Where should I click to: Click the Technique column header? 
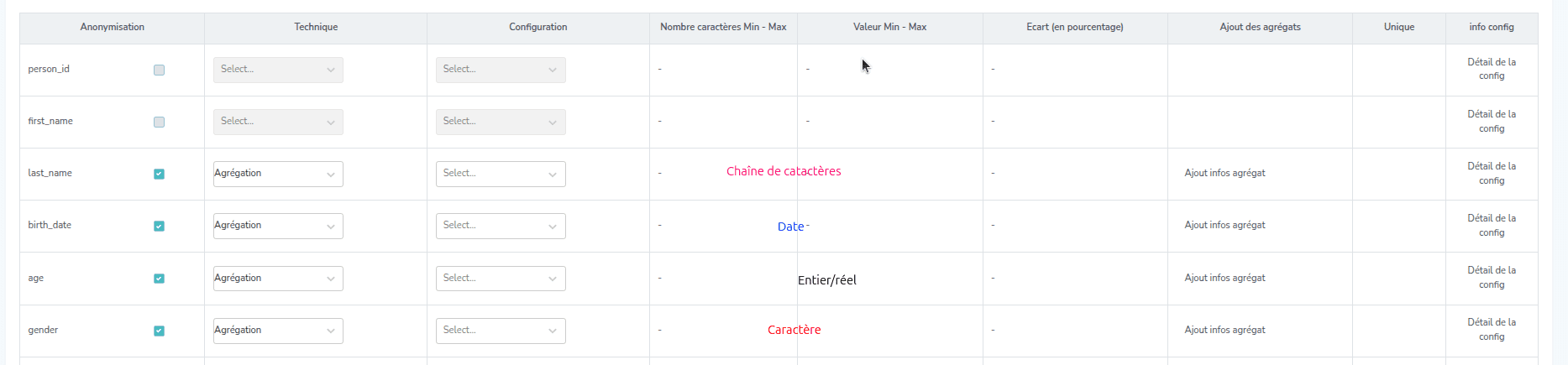tap(316, 27)
